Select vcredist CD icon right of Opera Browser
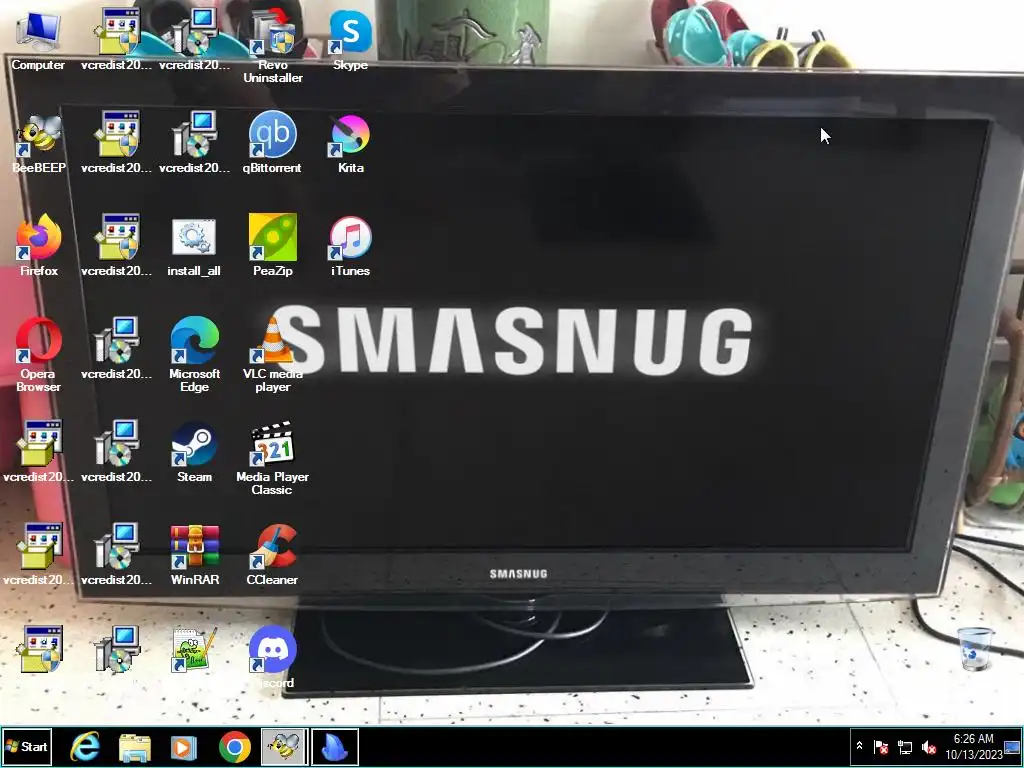 pyautogui.click(x=116, y=349)
